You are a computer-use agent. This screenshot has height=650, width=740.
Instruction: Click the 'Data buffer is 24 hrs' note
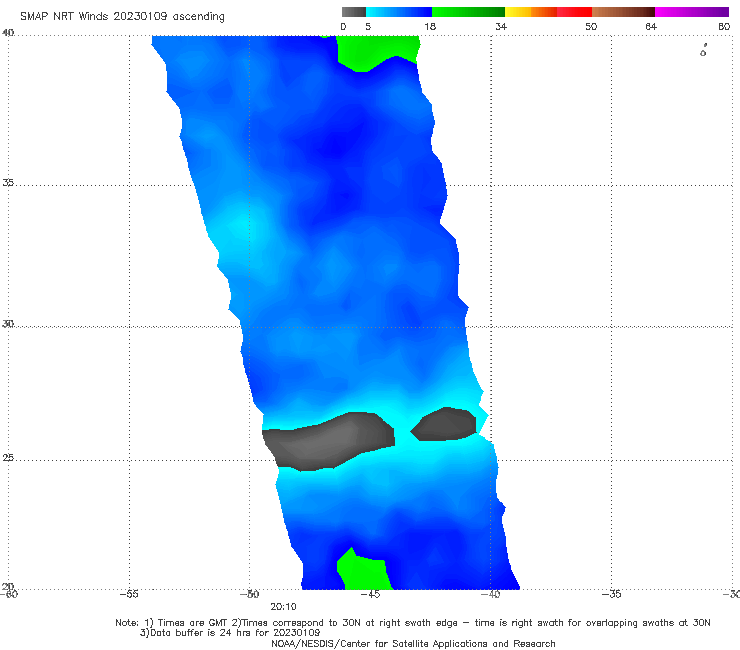(230, 633)
